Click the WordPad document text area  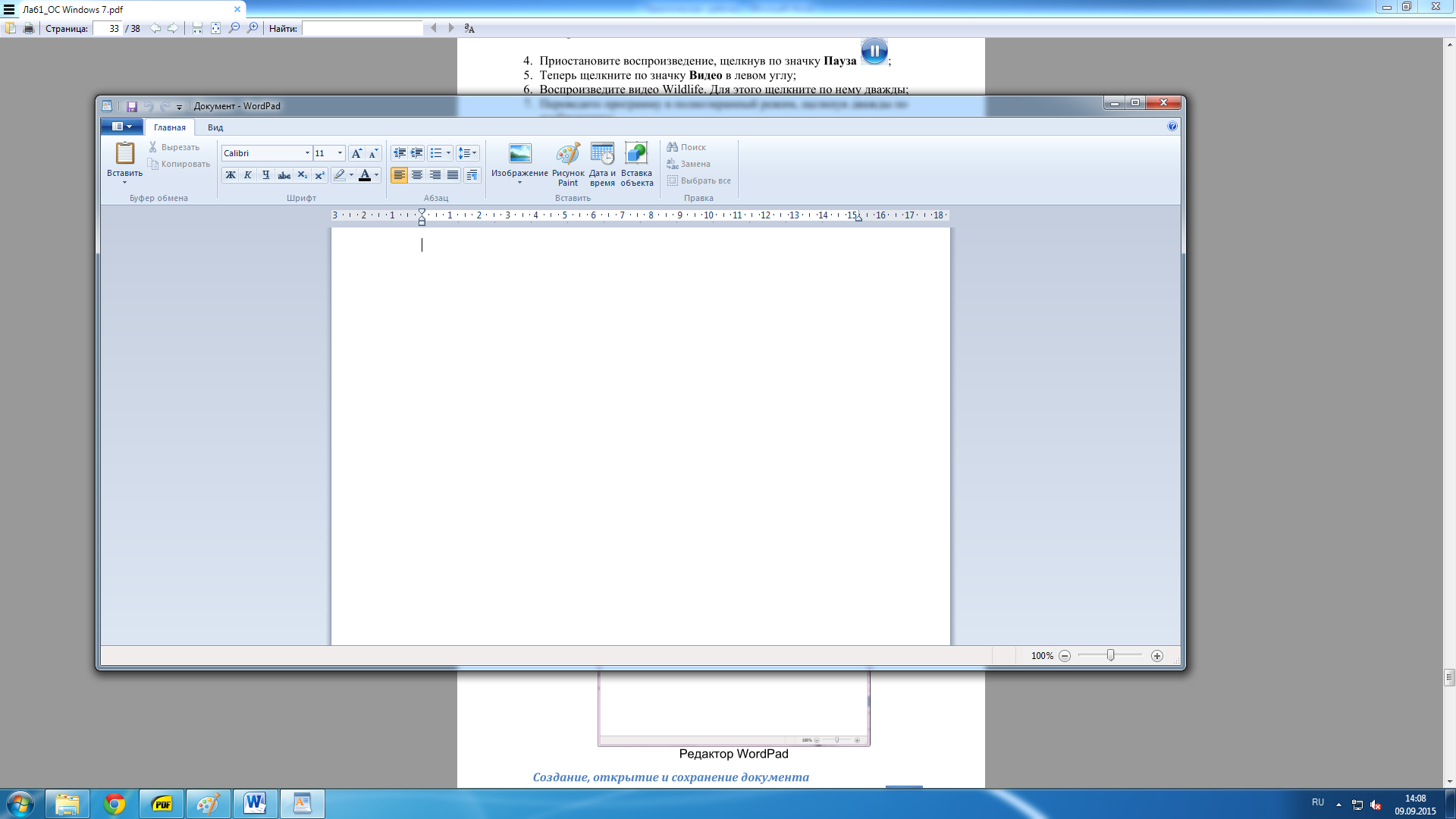click(640, 436)
